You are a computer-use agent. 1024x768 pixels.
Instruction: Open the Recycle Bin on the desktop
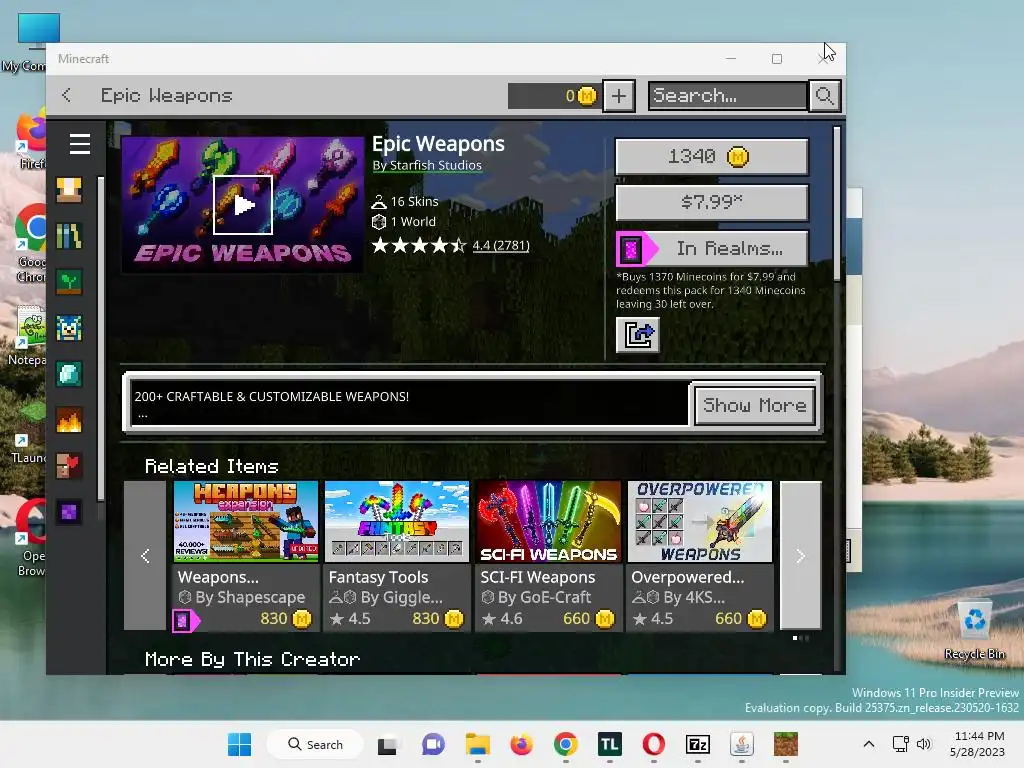point(975,631)
